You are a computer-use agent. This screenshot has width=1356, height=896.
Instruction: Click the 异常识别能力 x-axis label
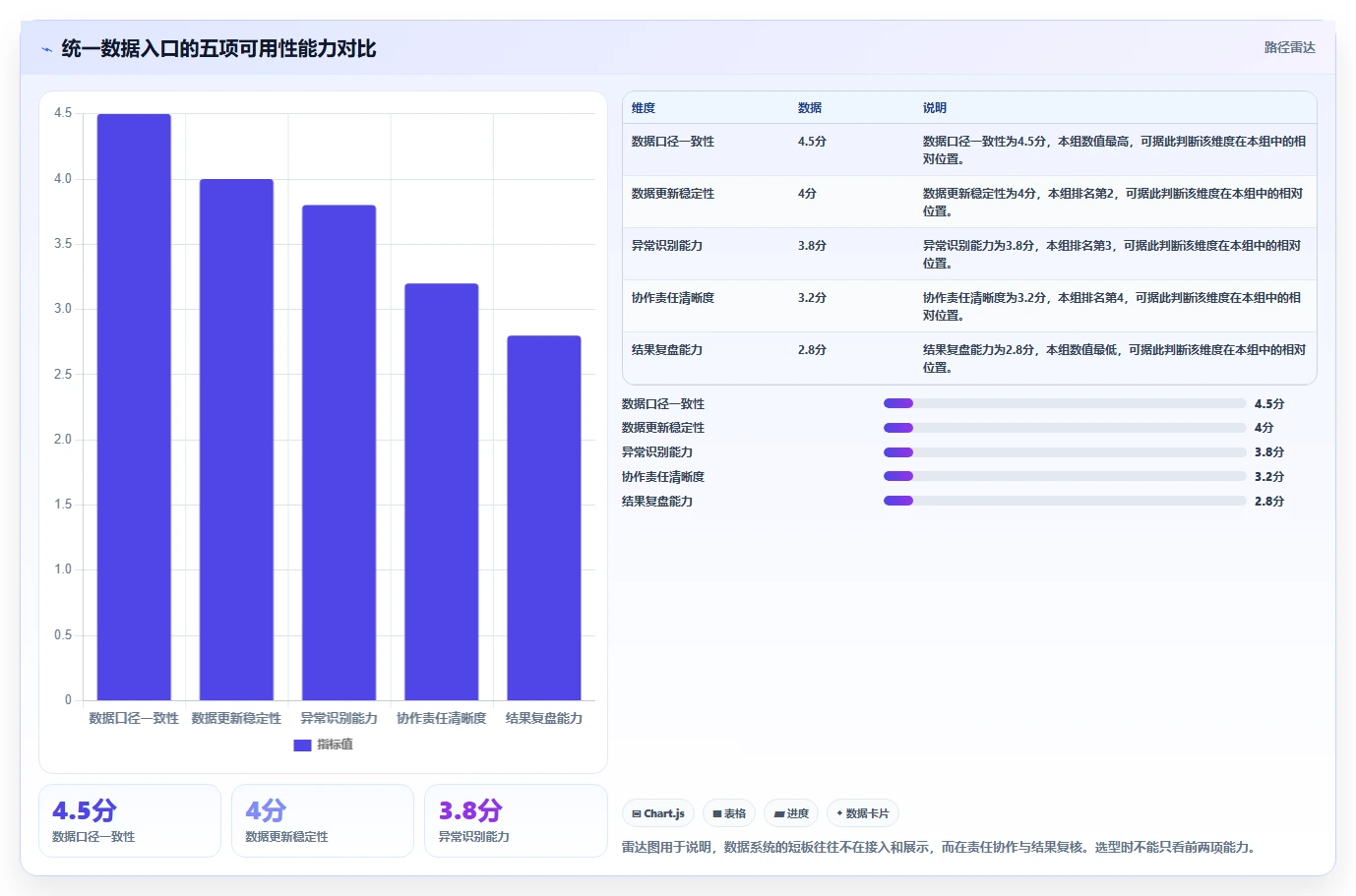pyautogui.click(x=339, y=719)
